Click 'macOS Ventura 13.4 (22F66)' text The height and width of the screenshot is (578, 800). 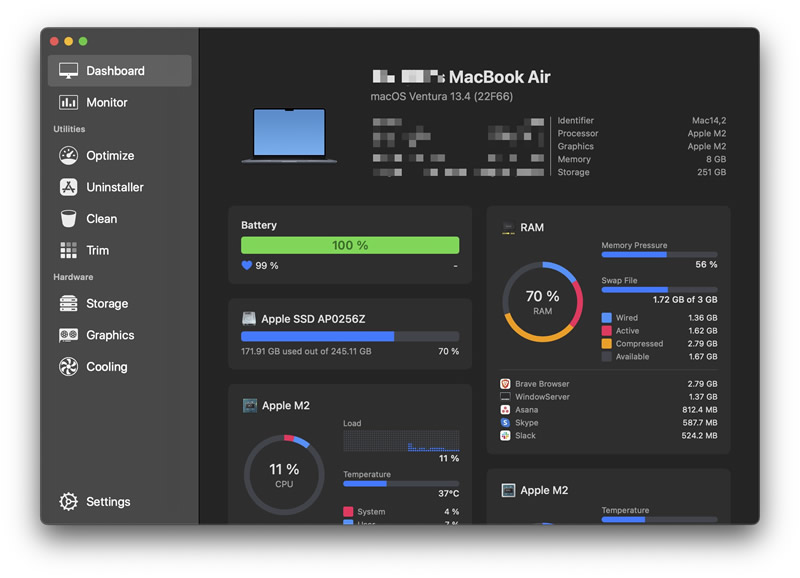[x=441, y=96]
